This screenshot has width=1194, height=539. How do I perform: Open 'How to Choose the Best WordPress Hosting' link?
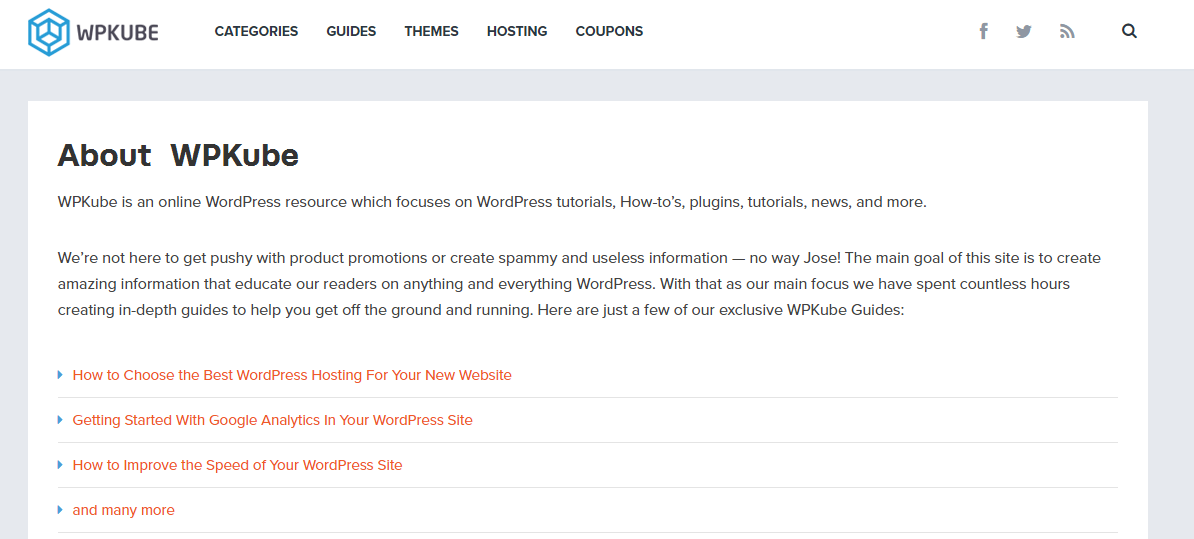[292, 375]
